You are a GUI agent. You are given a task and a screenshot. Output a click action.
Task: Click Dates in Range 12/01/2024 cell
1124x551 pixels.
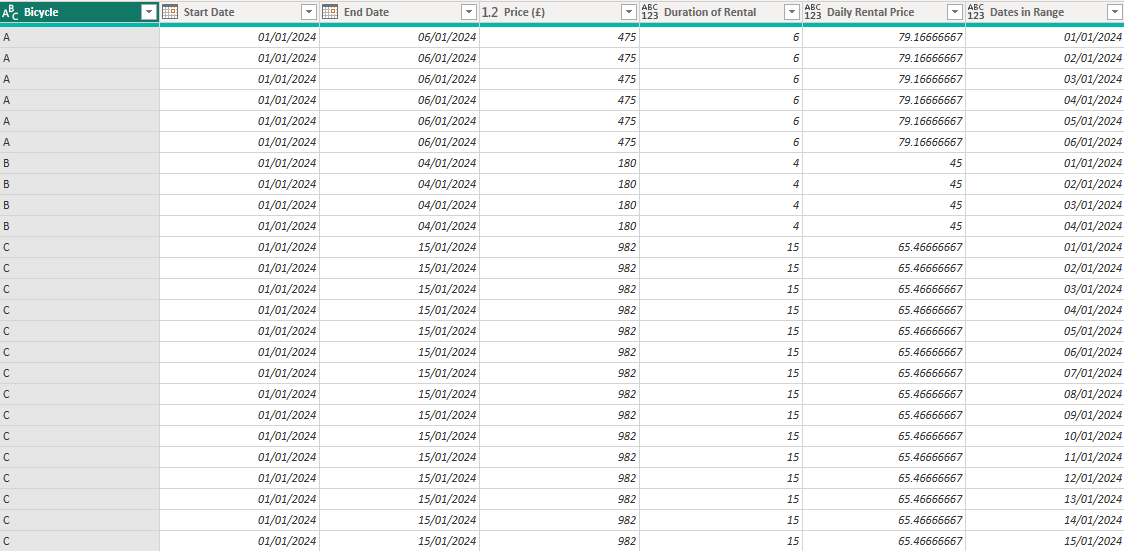1044,477
